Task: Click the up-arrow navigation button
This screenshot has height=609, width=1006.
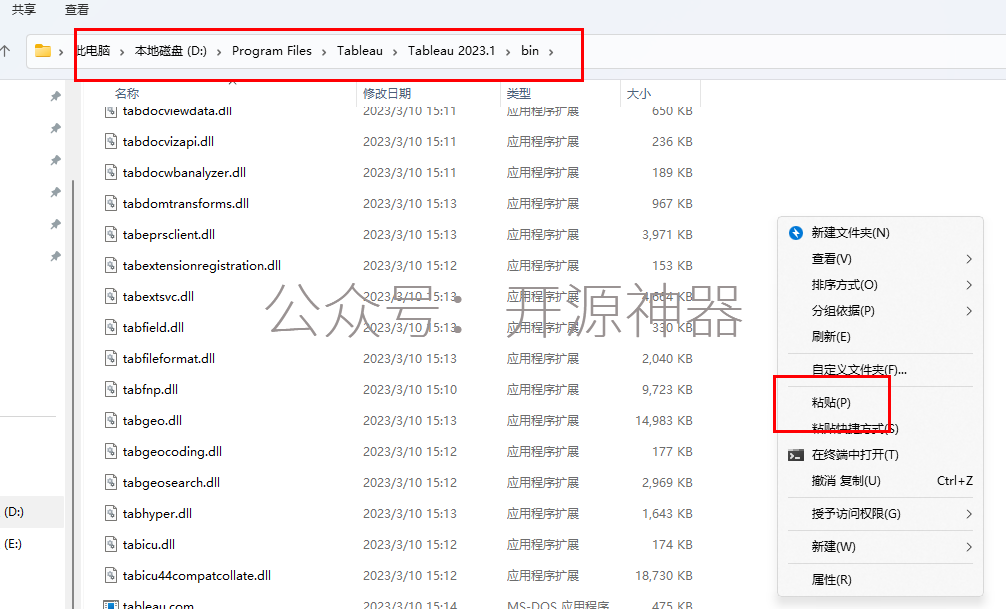Action: click(6, 51)
